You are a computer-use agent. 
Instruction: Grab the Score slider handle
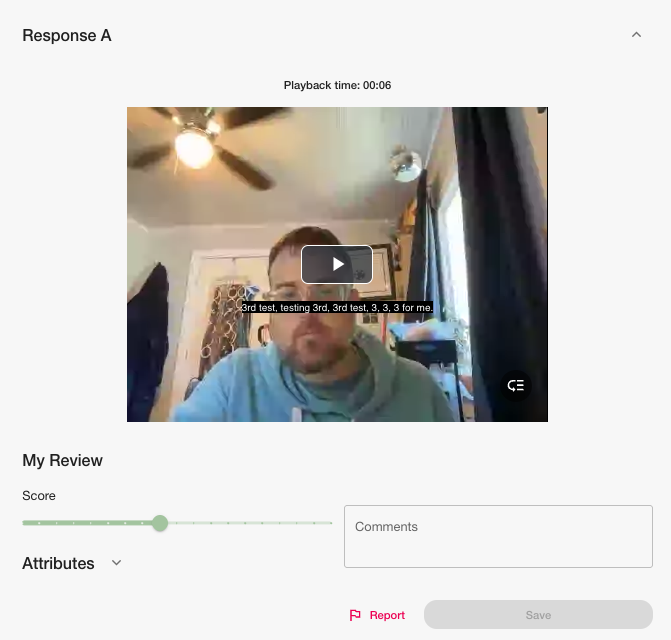pos(160,523)
